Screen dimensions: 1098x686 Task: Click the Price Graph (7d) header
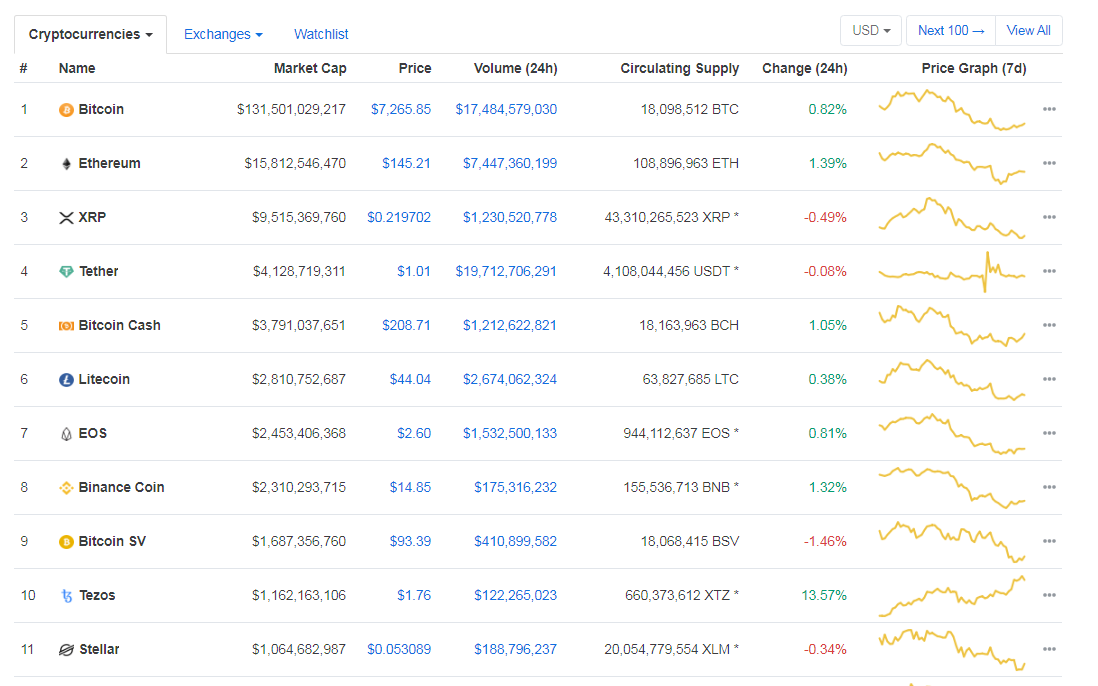(974, 69)
